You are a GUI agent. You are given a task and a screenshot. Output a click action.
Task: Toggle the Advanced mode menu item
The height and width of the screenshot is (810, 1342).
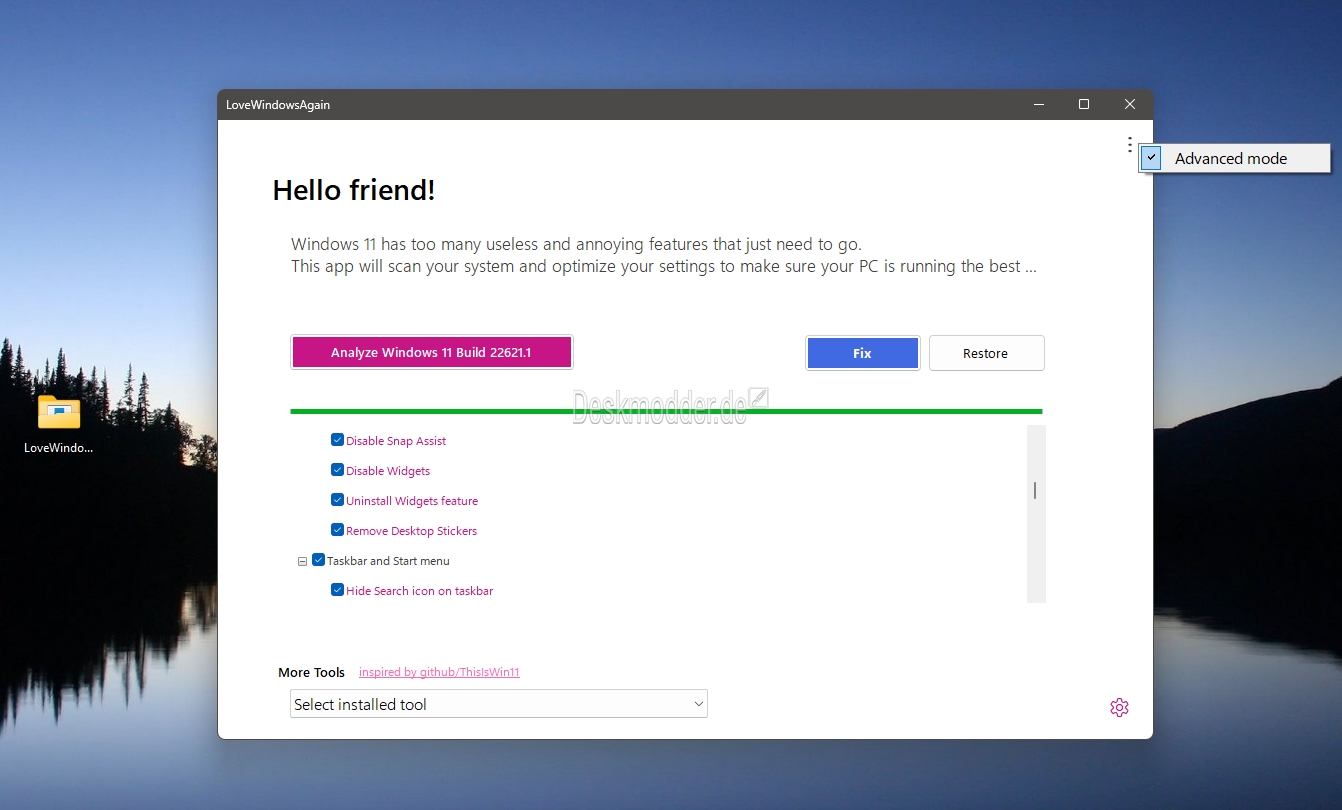(x=1235, y=158)
